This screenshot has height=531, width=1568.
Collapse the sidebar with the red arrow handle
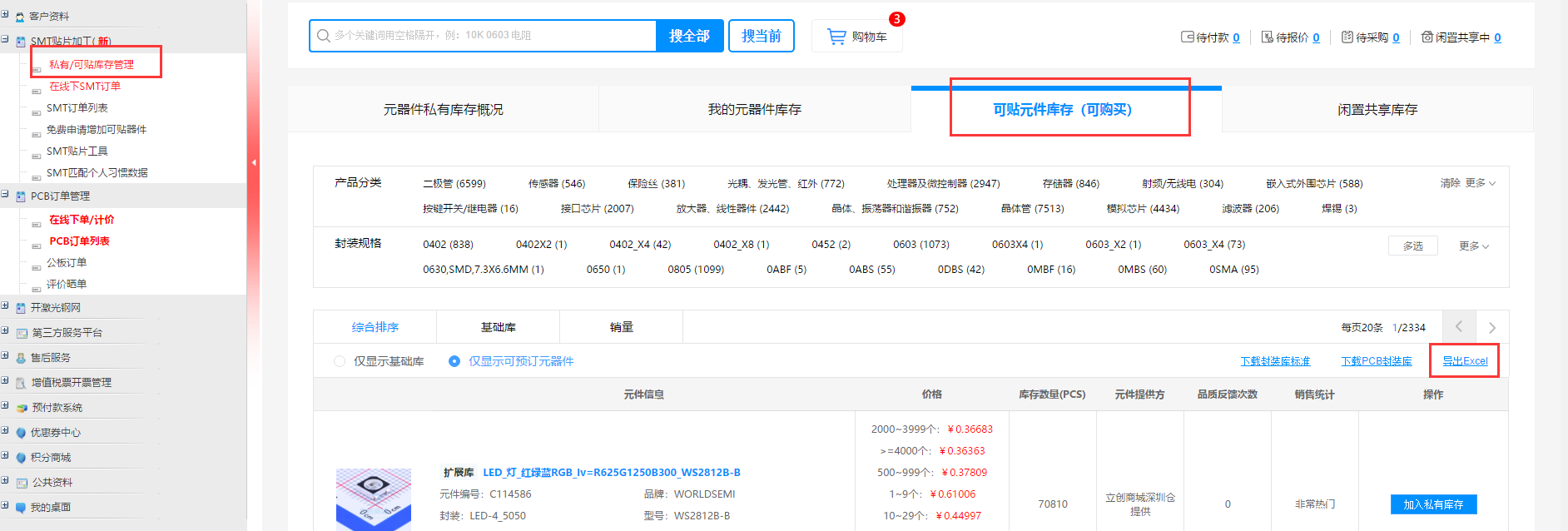pyautogui.click(x=253, y=163)
